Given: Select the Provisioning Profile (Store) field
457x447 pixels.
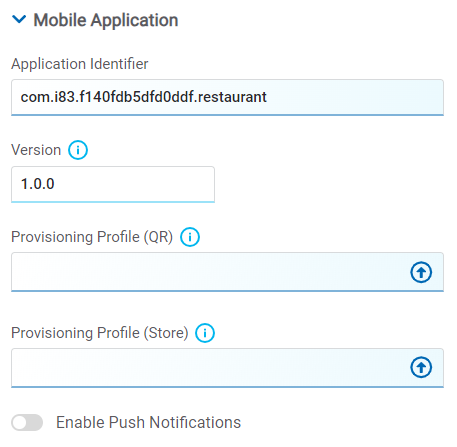Looking at the screenshot, I should pos(227,368).
